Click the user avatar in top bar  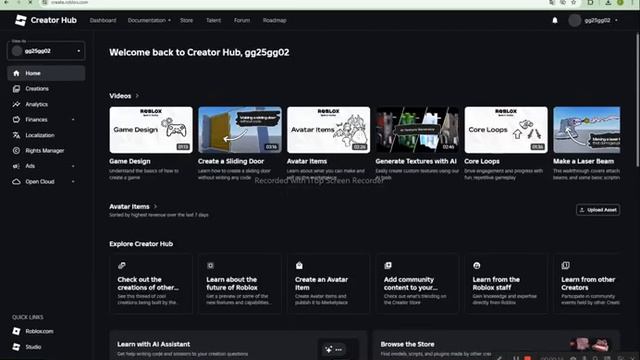[574, 20]
